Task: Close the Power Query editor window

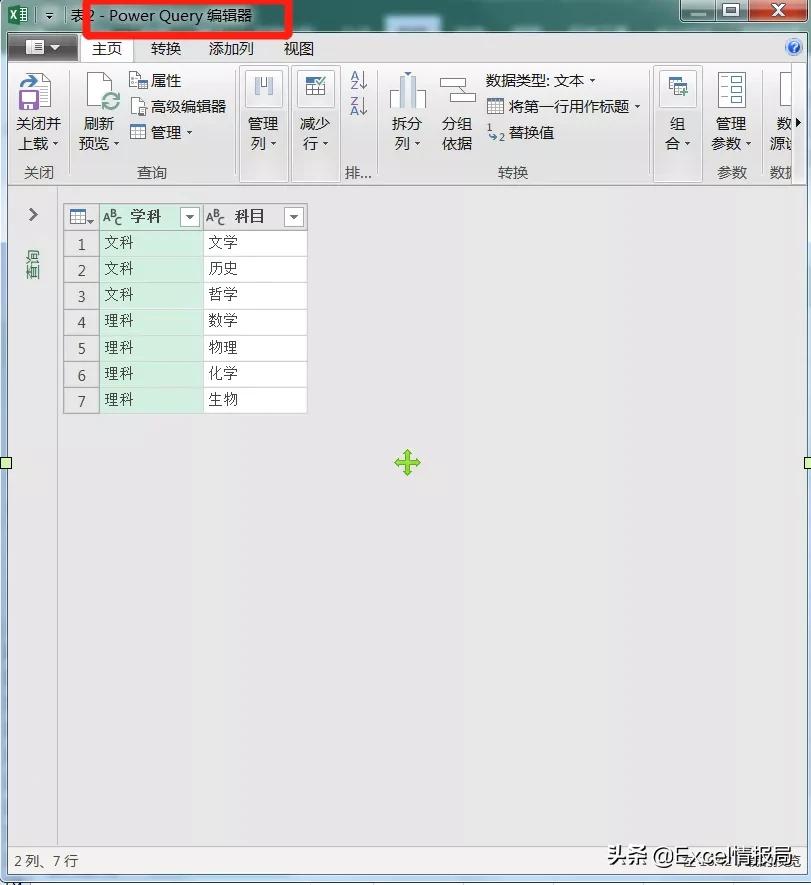Action: coord(778,11)
